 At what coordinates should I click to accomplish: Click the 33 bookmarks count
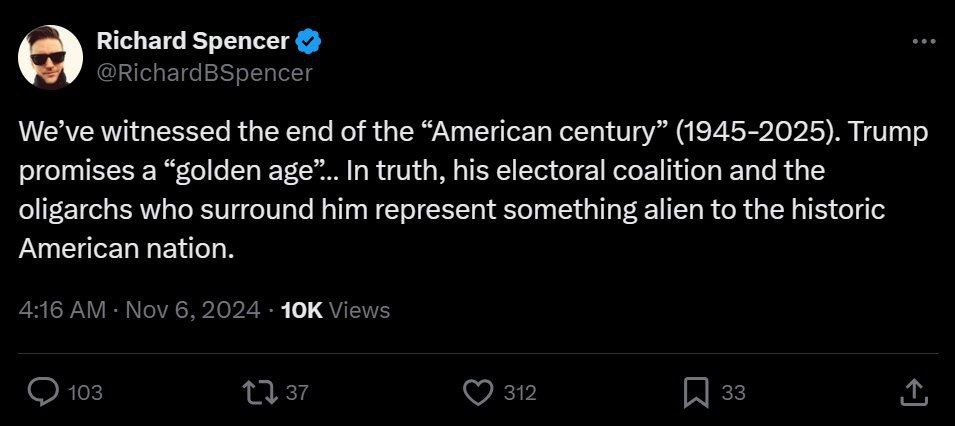point(733,393)
